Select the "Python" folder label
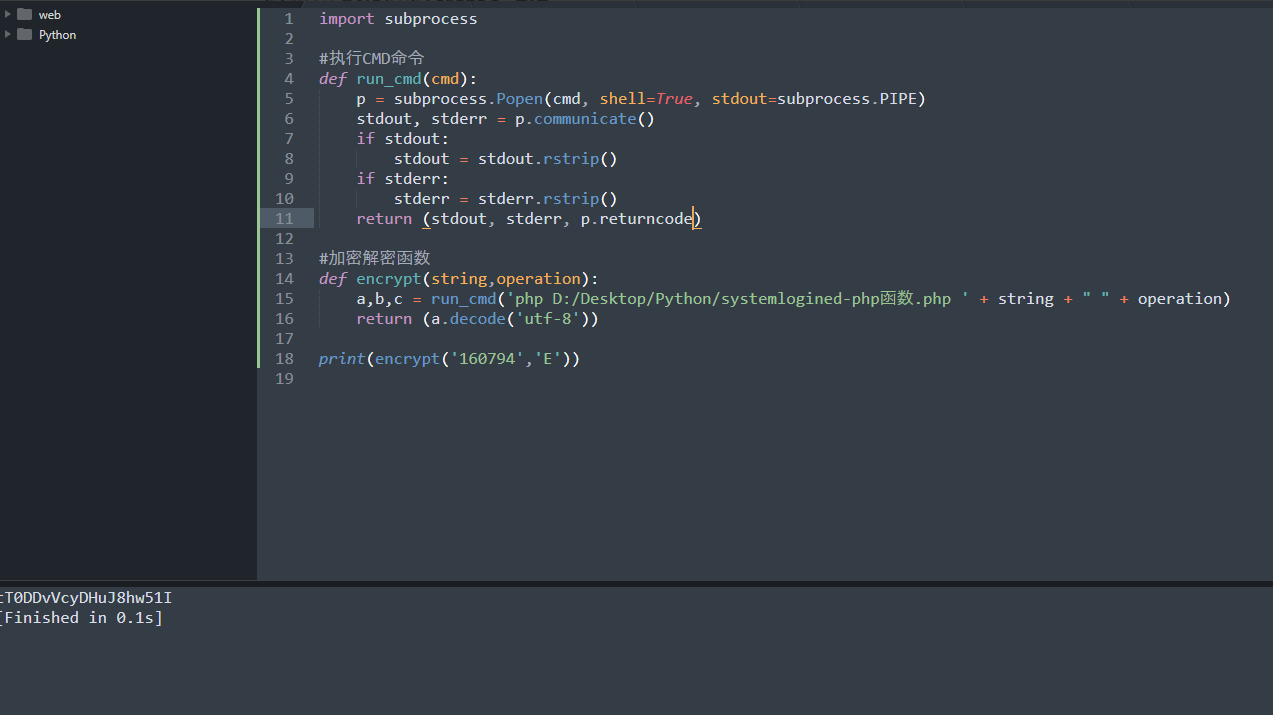The image size is (1273, 715). (x=57, y=35)
